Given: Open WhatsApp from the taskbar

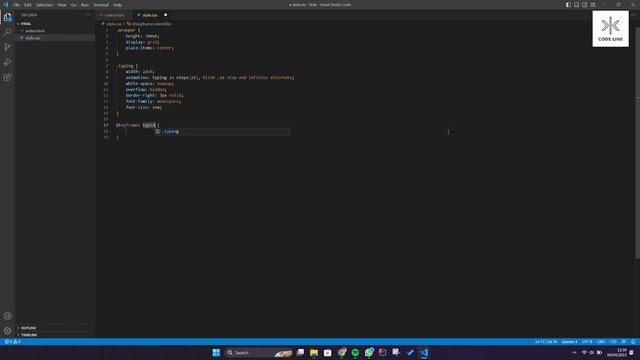Looking at the screenshot, I should pos(369,353).
